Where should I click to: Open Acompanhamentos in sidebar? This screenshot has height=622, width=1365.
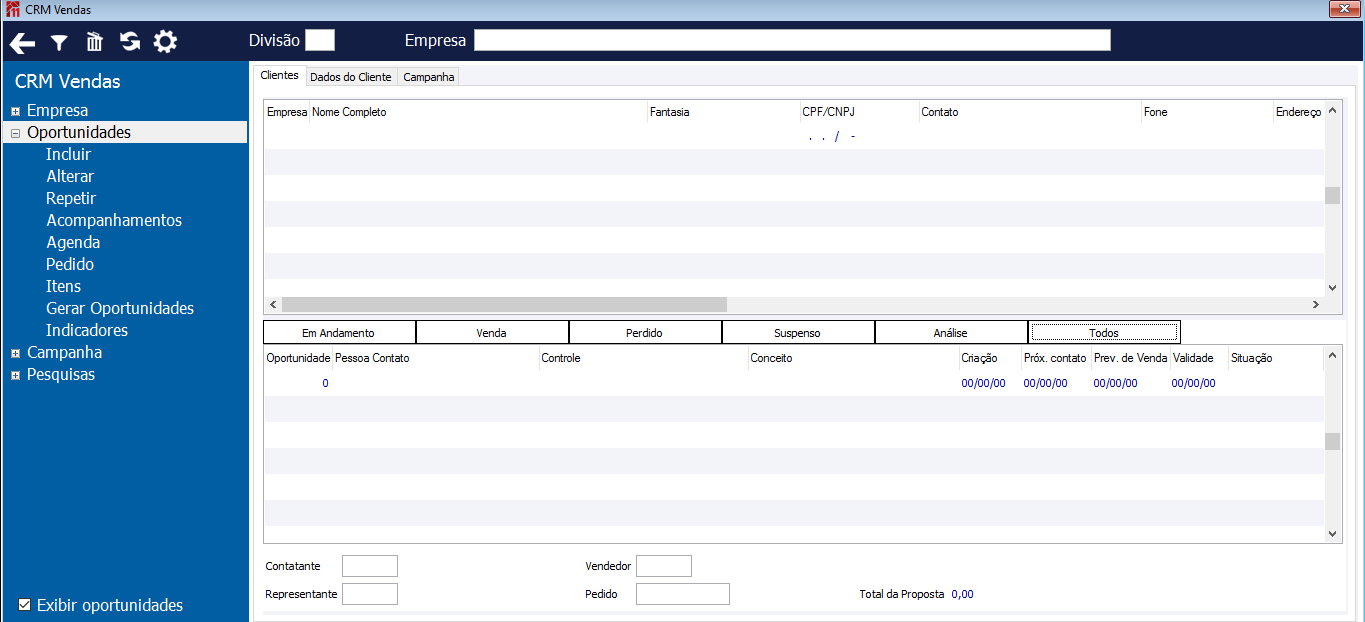point(114,221)
